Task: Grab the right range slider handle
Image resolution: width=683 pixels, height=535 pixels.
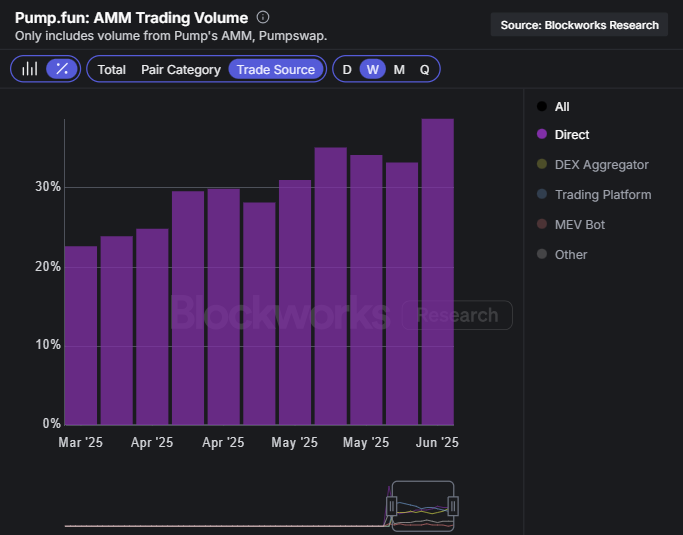Action: point(453,506)
